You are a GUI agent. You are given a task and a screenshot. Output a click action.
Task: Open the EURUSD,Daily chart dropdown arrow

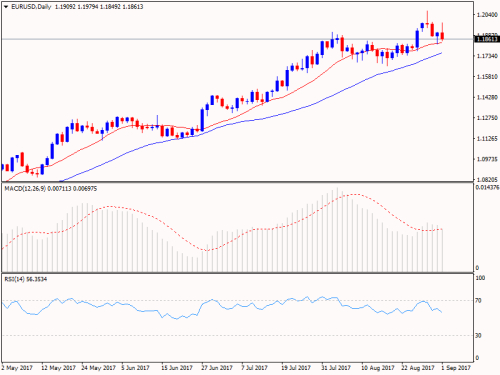pyautogui.click(x=6, y=7)
